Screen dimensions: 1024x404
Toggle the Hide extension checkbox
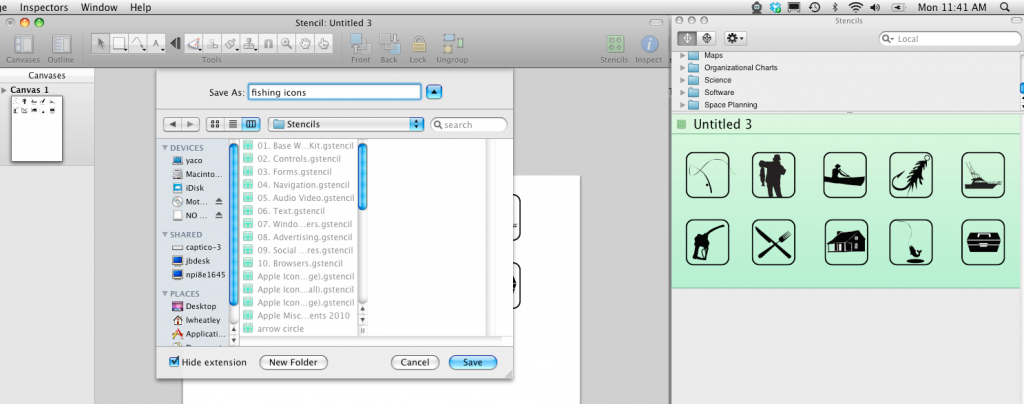174,362
